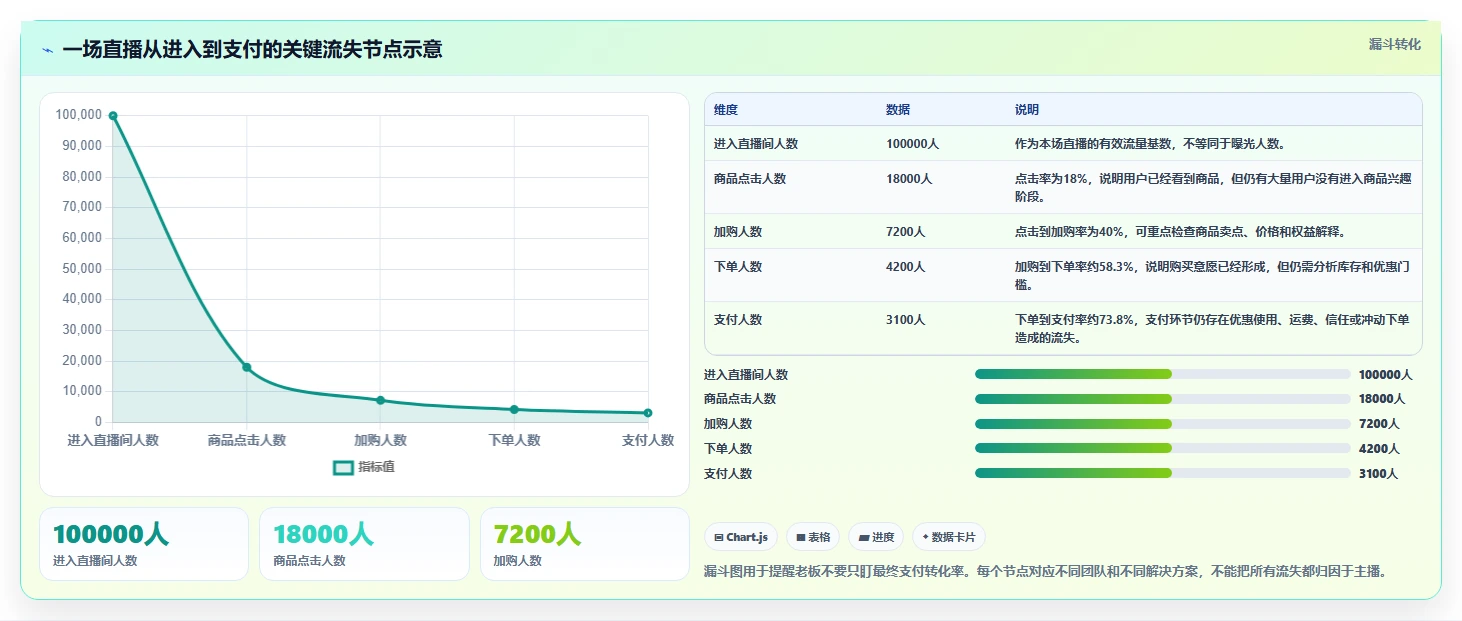Open the 100000人 进入直播间人数 summary card
Image resolution: width=1462 pixels, height=621 pixels.
[x=144, y=544]
